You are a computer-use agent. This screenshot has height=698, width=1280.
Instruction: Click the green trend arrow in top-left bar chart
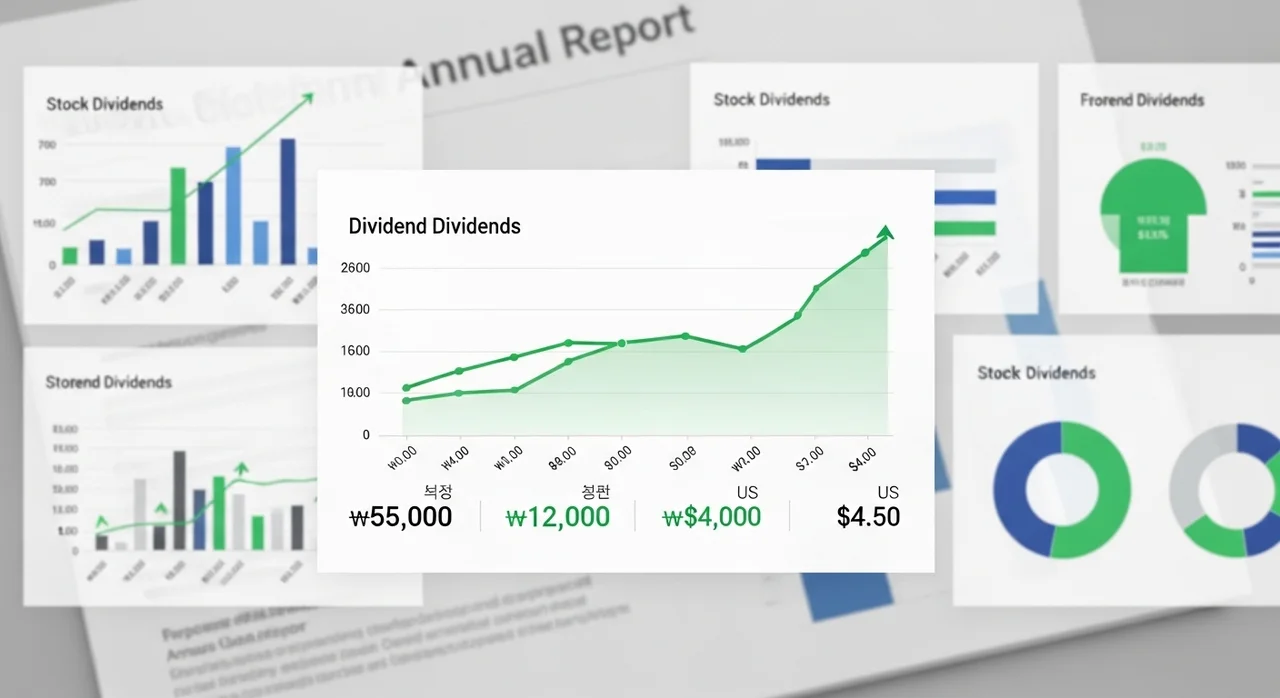pyautogui.click(x=305, y=98)
